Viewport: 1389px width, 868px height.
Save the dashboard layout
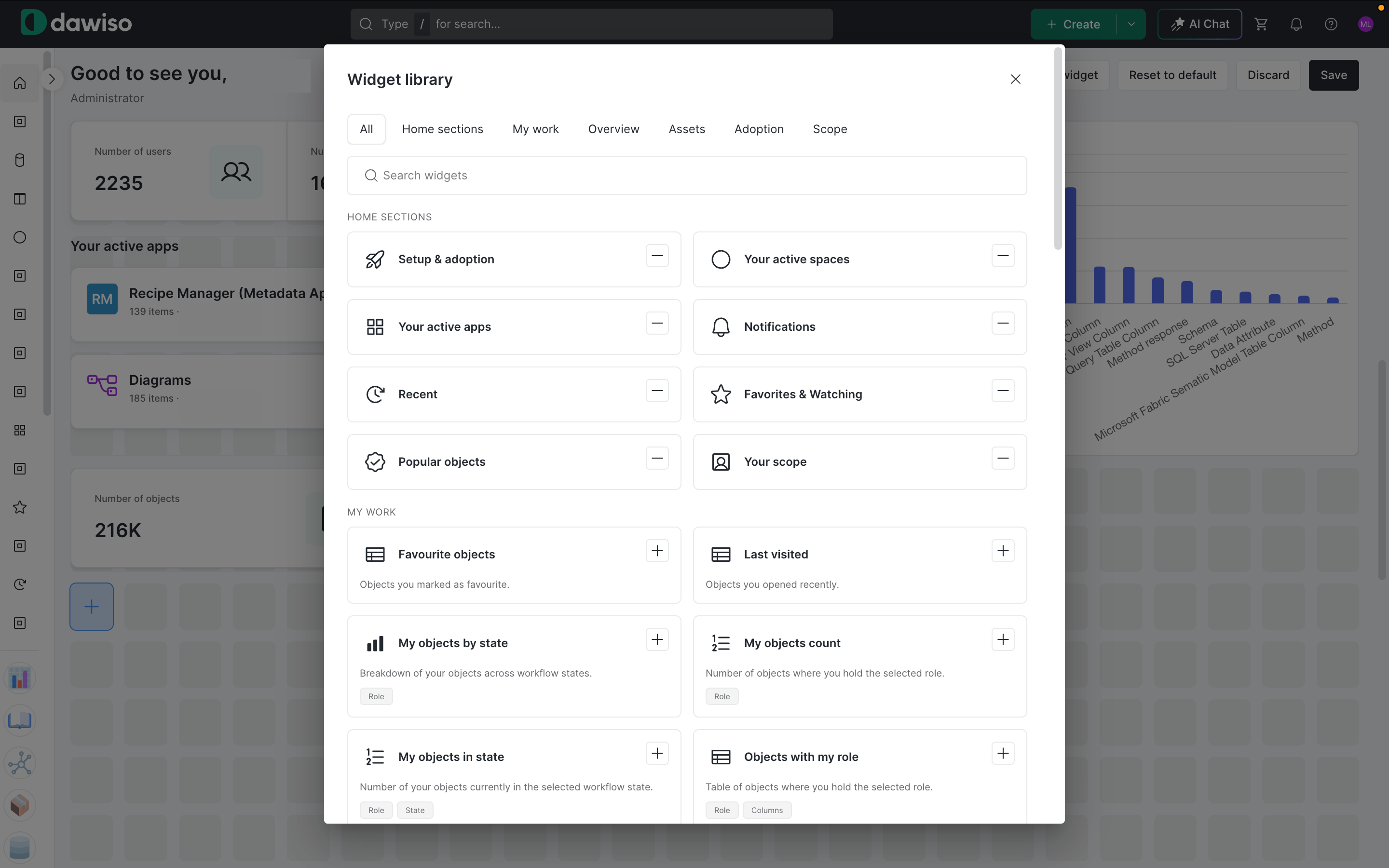pyautogui.click(x=1334, y=75)
